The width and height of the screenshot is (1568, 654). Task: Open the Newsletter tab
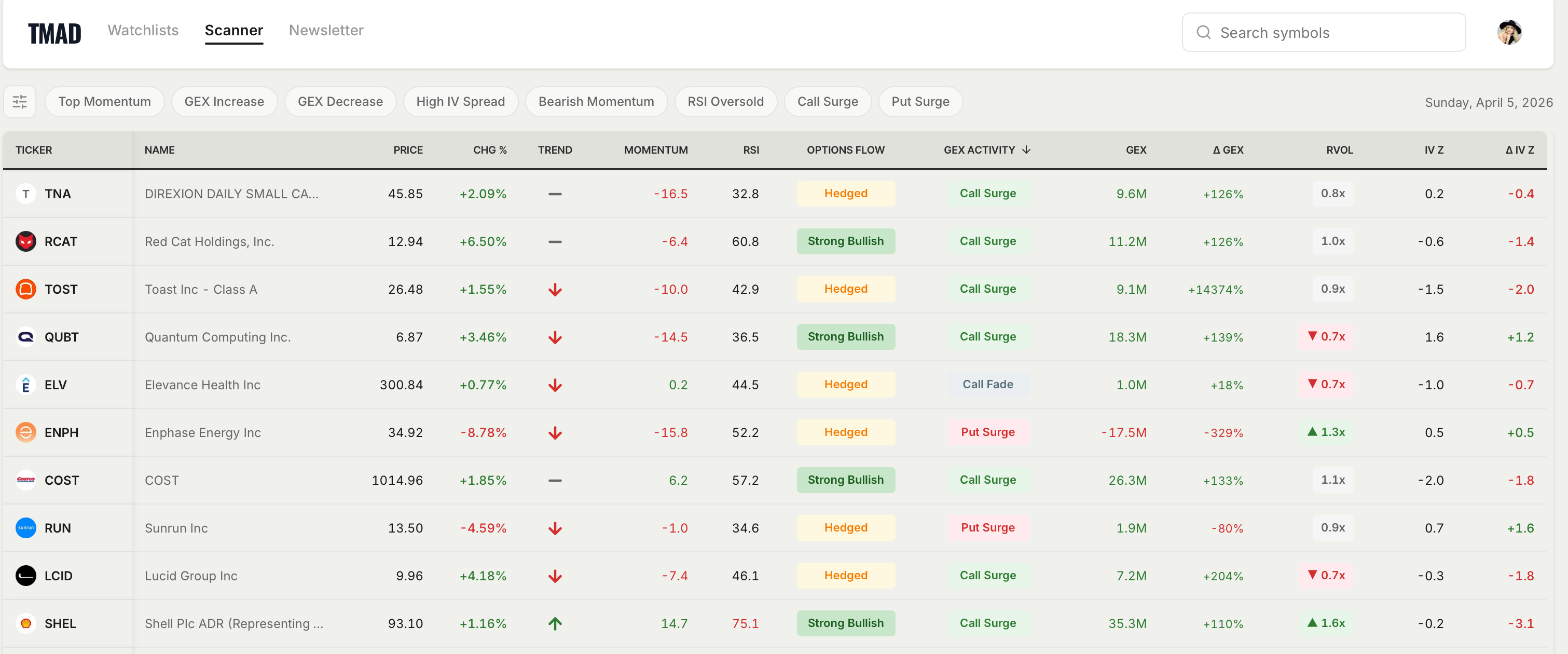326,31
